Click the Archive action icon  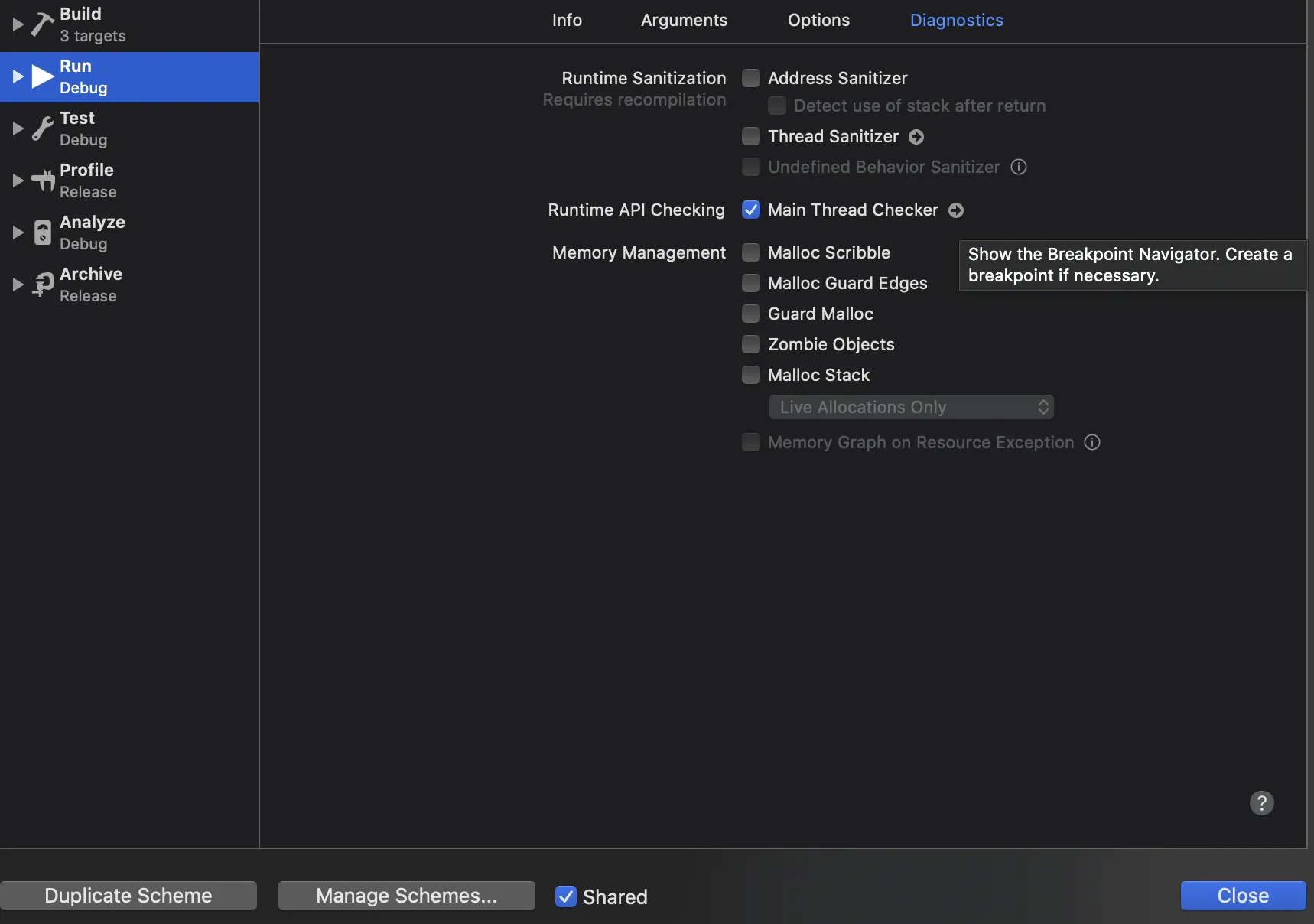click(43, 285)
